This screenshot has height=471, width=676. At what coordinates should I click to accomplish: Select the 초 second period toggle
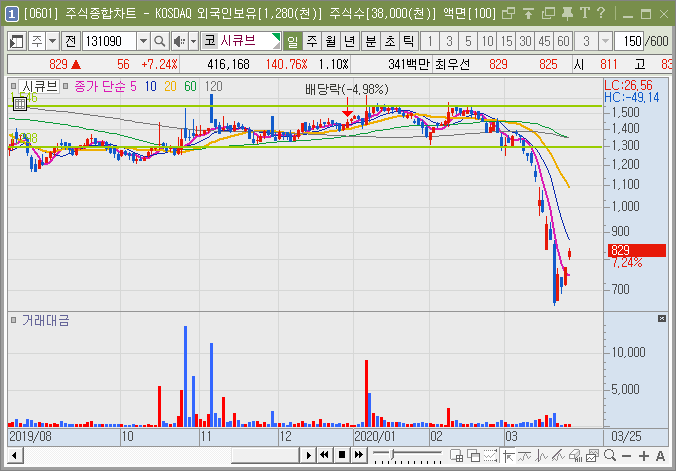390,41
